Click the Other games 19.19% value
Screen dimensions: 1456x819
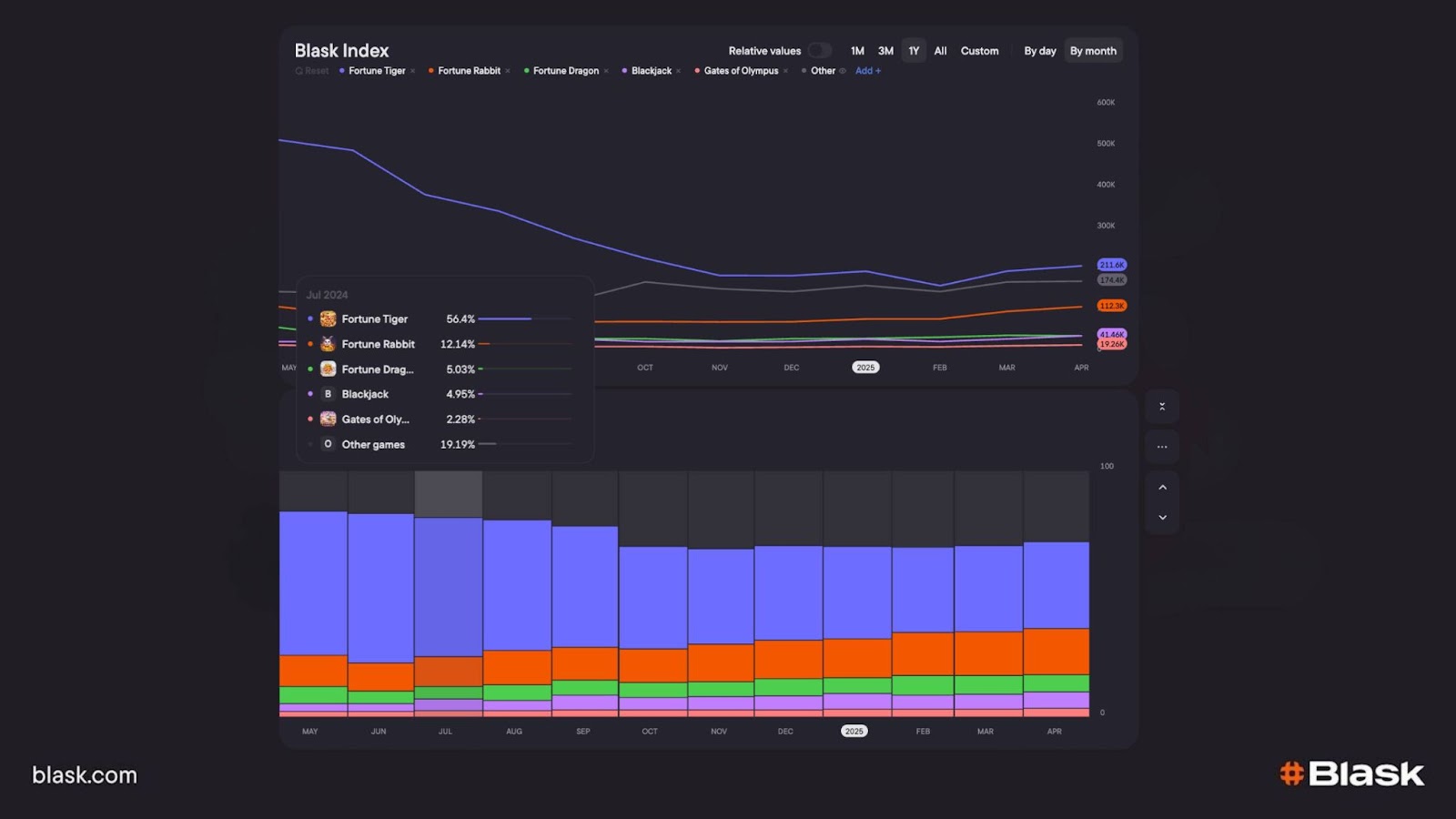coord(458,444)
